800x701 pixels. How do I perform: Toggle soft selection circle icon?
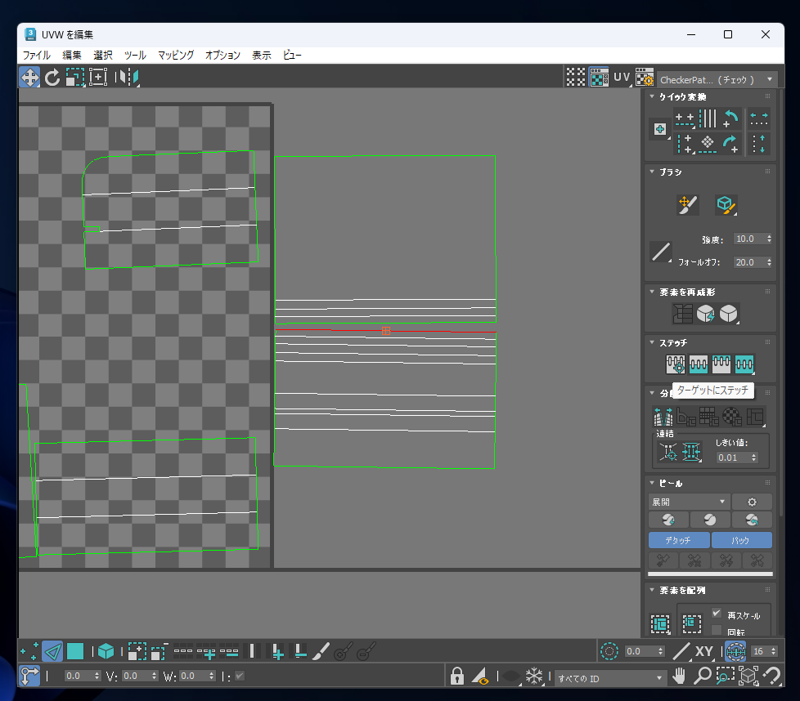(609, 652)
